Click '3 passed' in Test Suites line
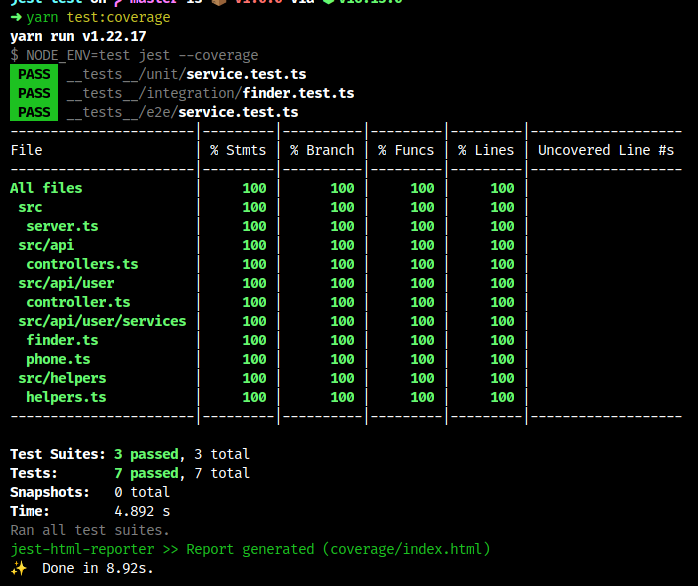698x586 pixels. coord(147,454)
